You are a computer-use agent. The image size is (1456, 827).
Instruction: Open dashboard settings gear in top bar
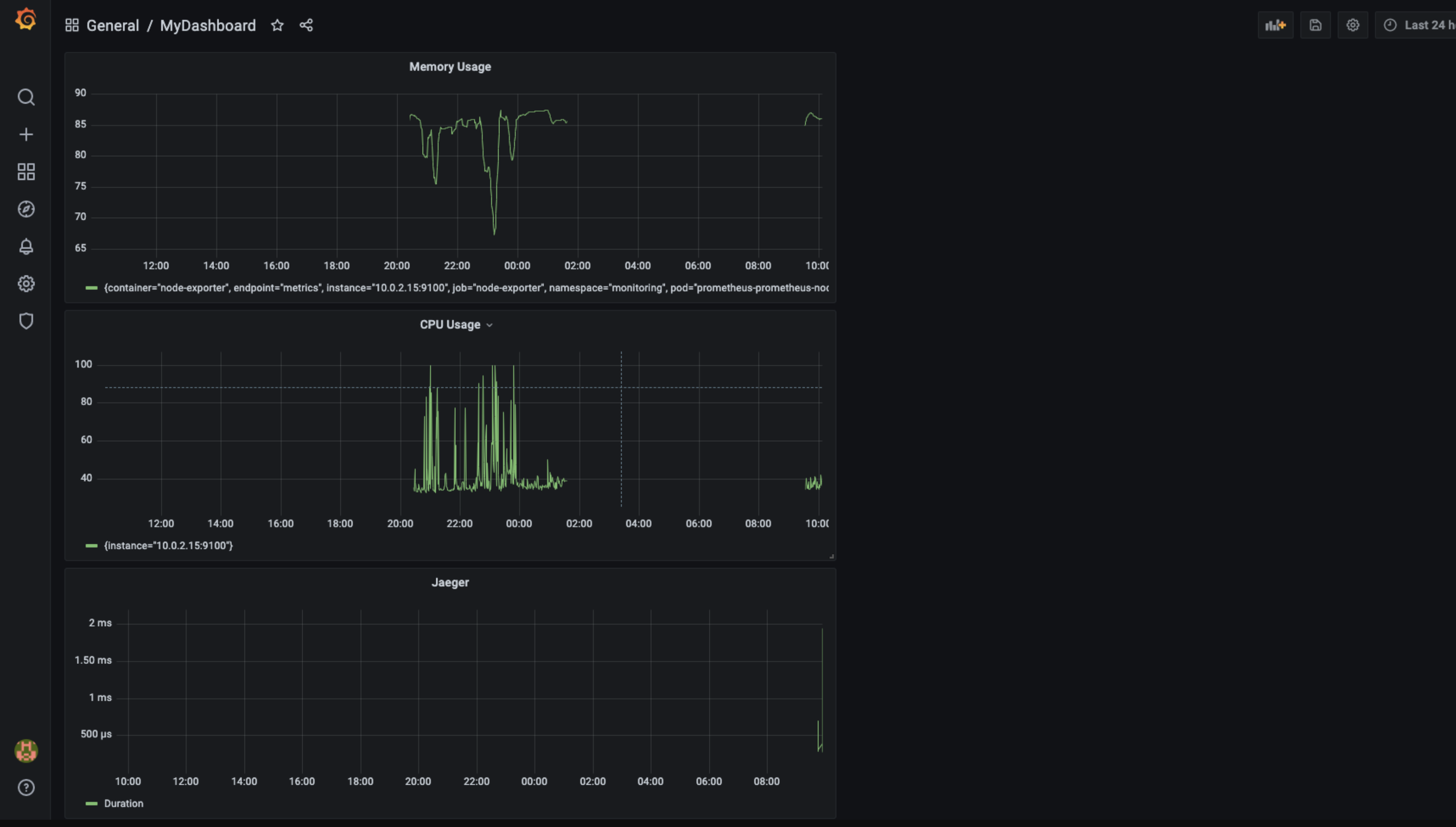(1353, 25)
